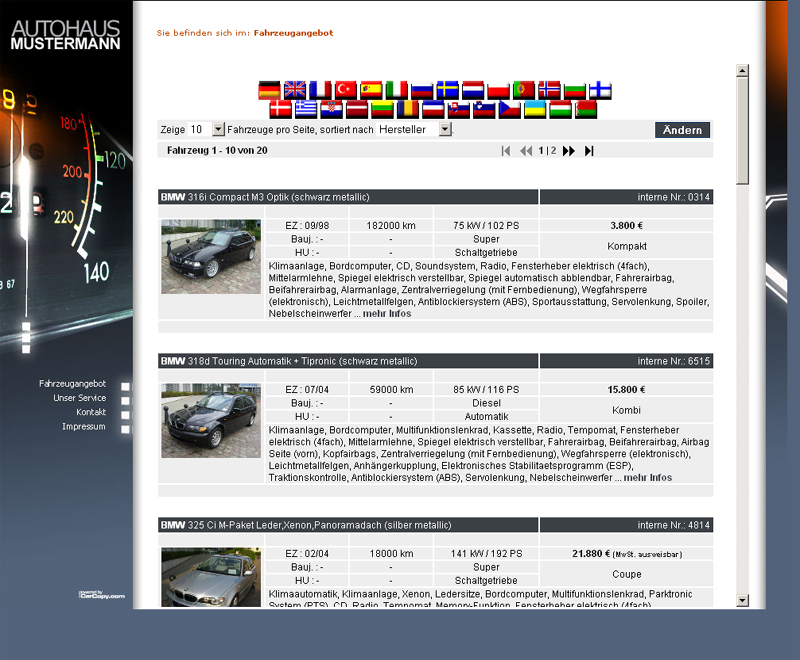Select the Slovenian flag language
Image resolution: width=800 pixels, height=660 pixels.
[484, 109]
